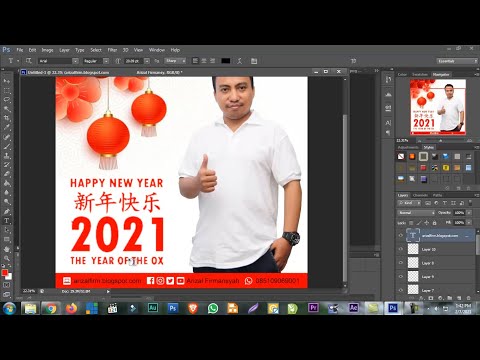Switch to the Channels tab
Screen dimensions: 480x360
tap(420, 195)
